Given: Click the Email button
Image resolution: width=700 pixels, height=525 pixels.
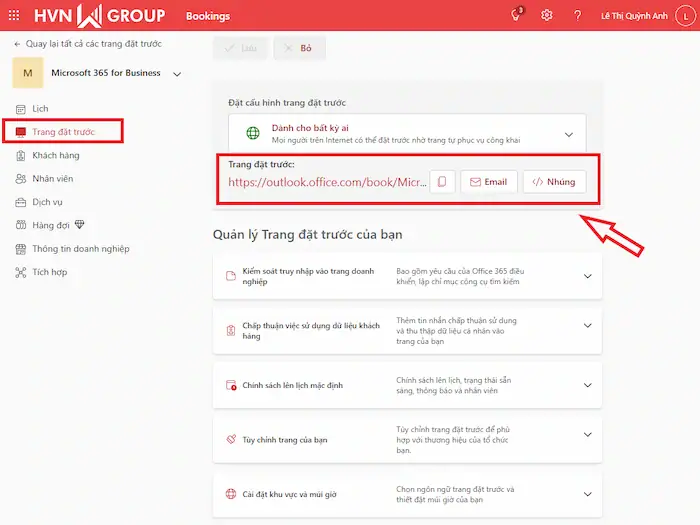Looking at the screenshot, I should point(489,182).
